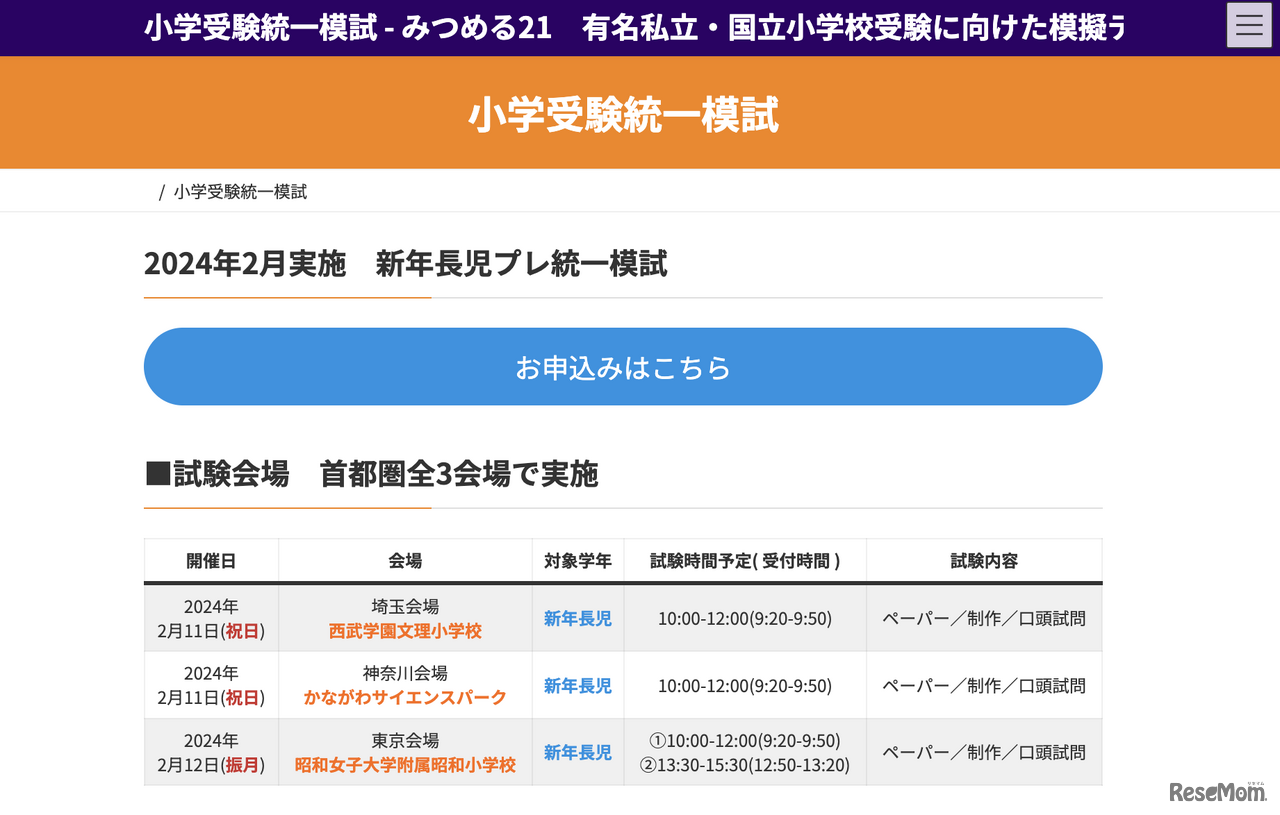Open the 昭和女子大学附属昭和小学校 venue link
This screenshot has height=815, width=1280.
click(x=405, y=765)
